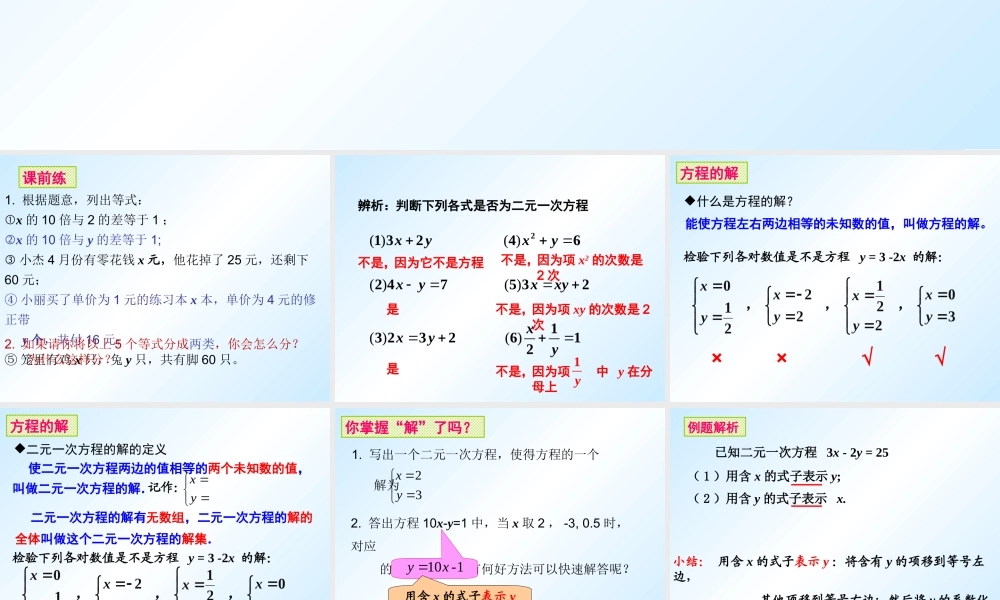This screenshot has width=1000, height=600.
Task: Click the line 1. 根据题意，列出等式
Action: pyautogui.click(x=74, y=200)
